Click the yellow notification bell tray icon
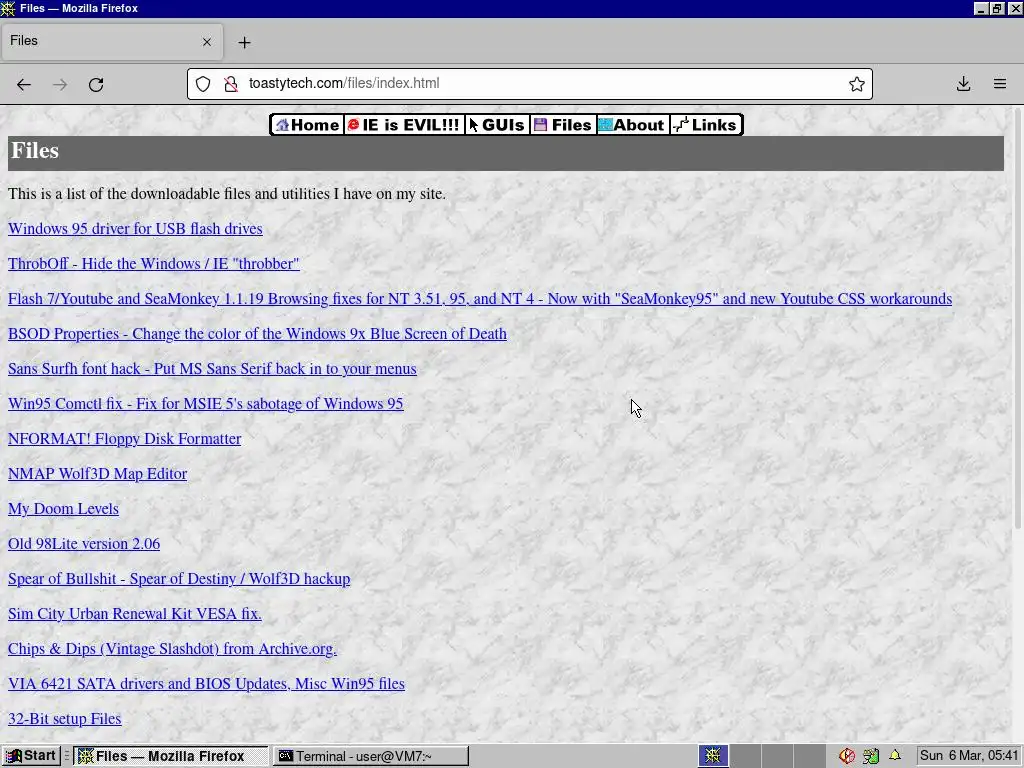This screenshot has width=1024, height=768. [x=895, y=756]
